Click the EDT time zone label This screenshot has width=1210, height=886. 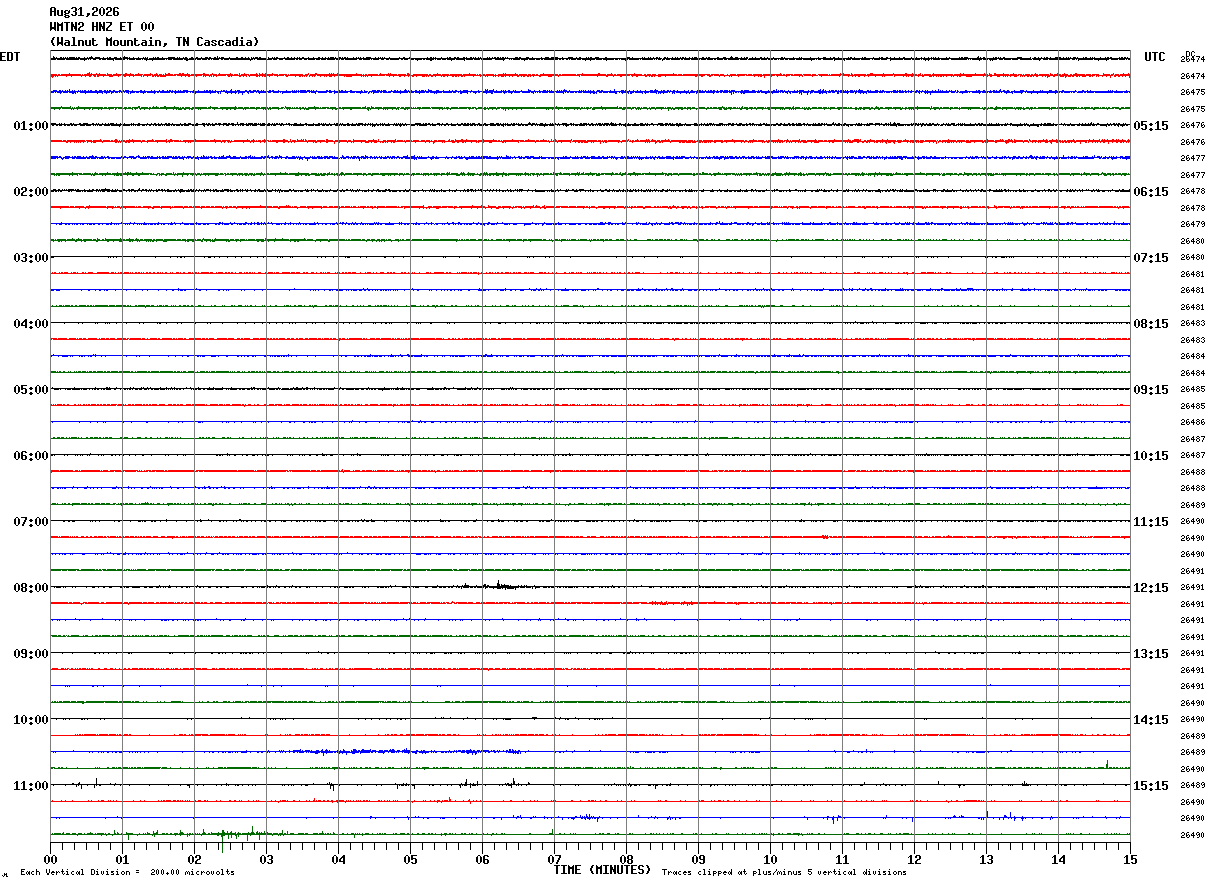pyautogui.click(x=10, y=57)
